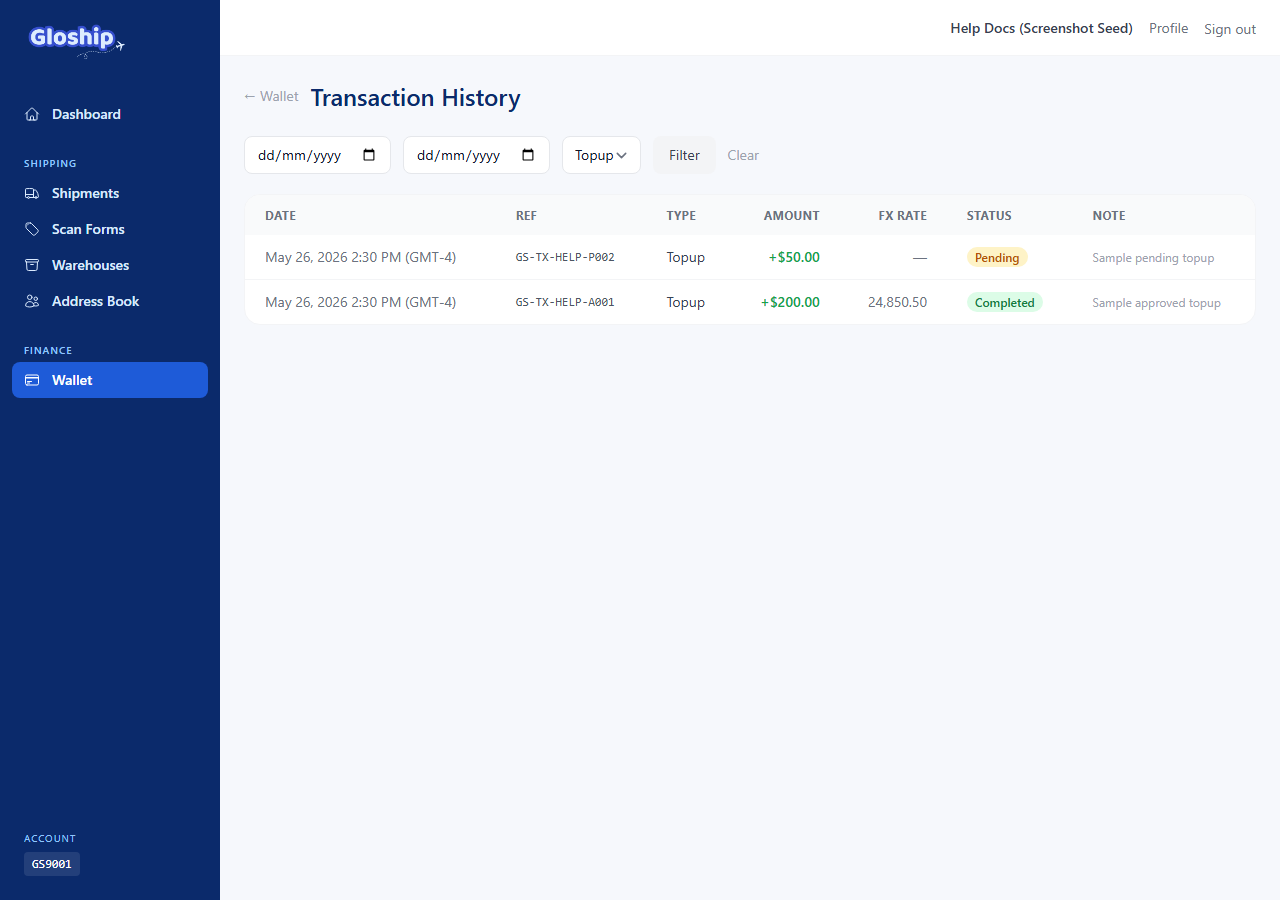
Task: Click the Scan Forms tag icon
Action: (32, 229)
